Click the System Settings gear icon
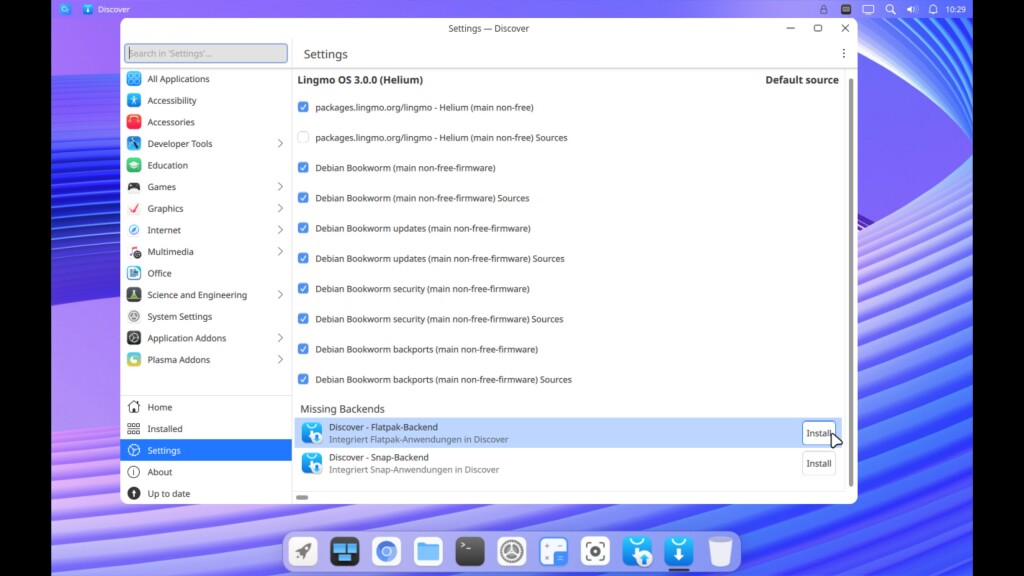The width and height of the screenshot is (1024, 576). [134, 316]
